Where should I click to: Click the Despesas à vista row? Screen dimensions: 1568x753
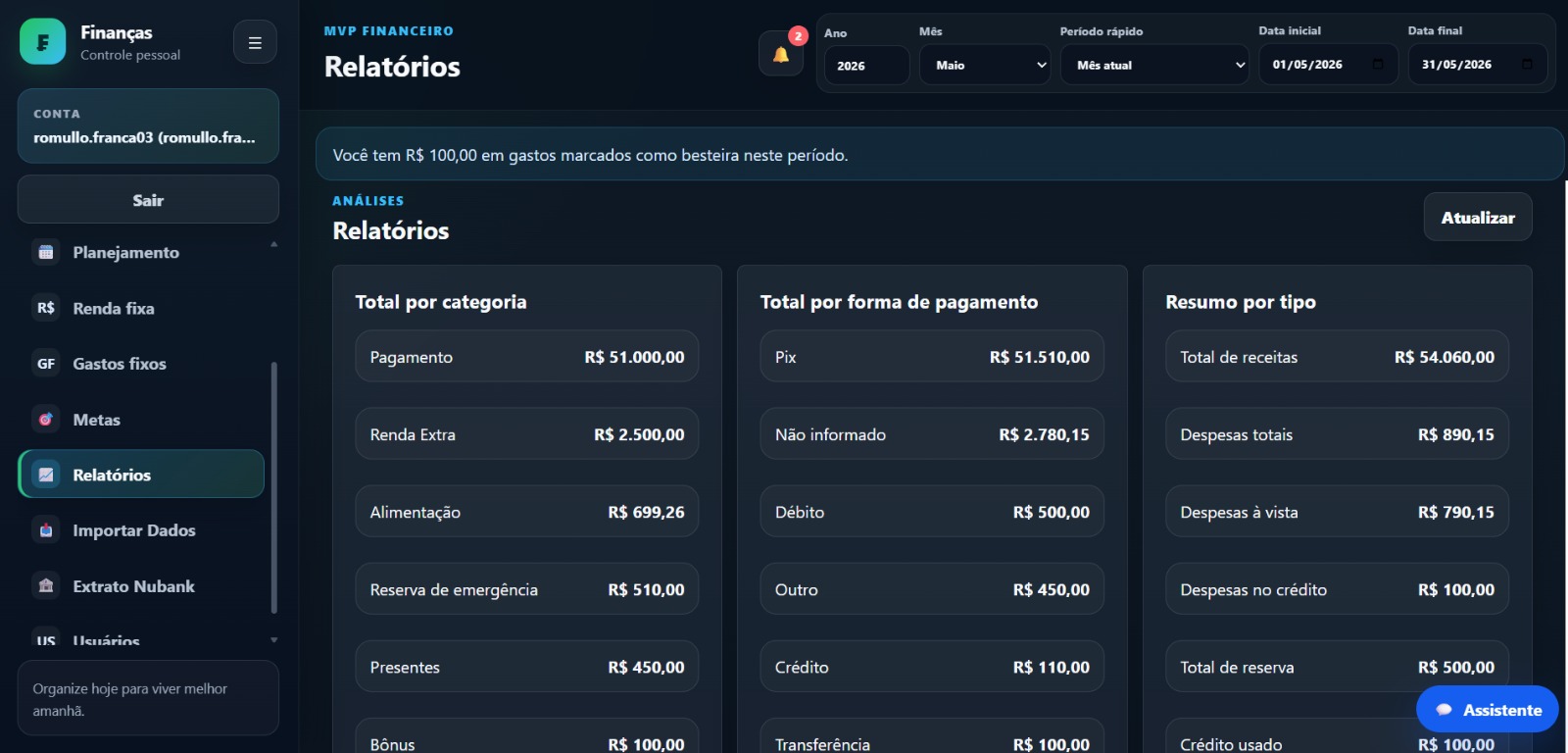1338,512
